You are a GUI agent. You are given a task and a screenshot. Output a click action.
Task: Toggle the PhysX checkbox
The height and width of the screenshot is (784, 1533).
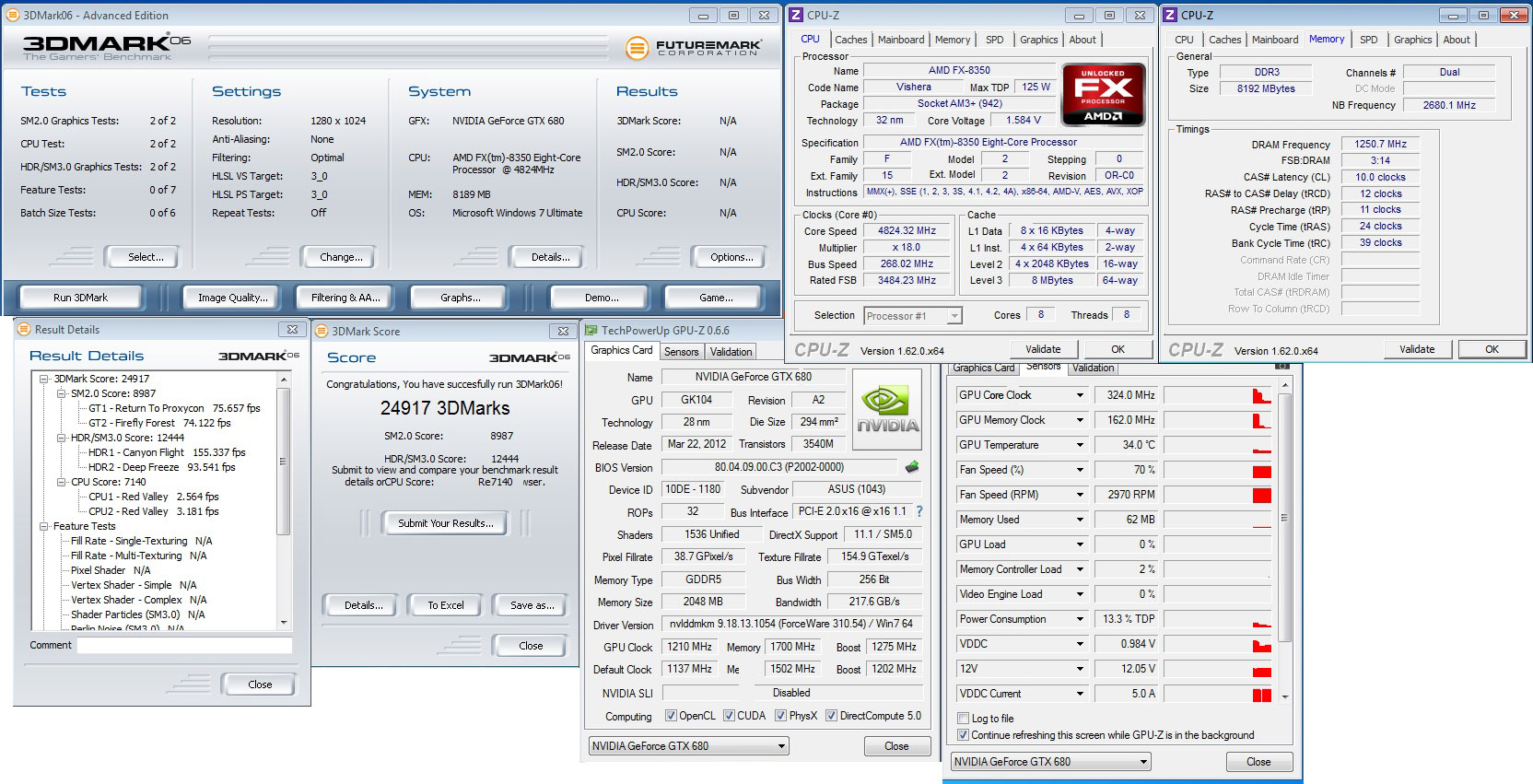[x=780, y=716]
